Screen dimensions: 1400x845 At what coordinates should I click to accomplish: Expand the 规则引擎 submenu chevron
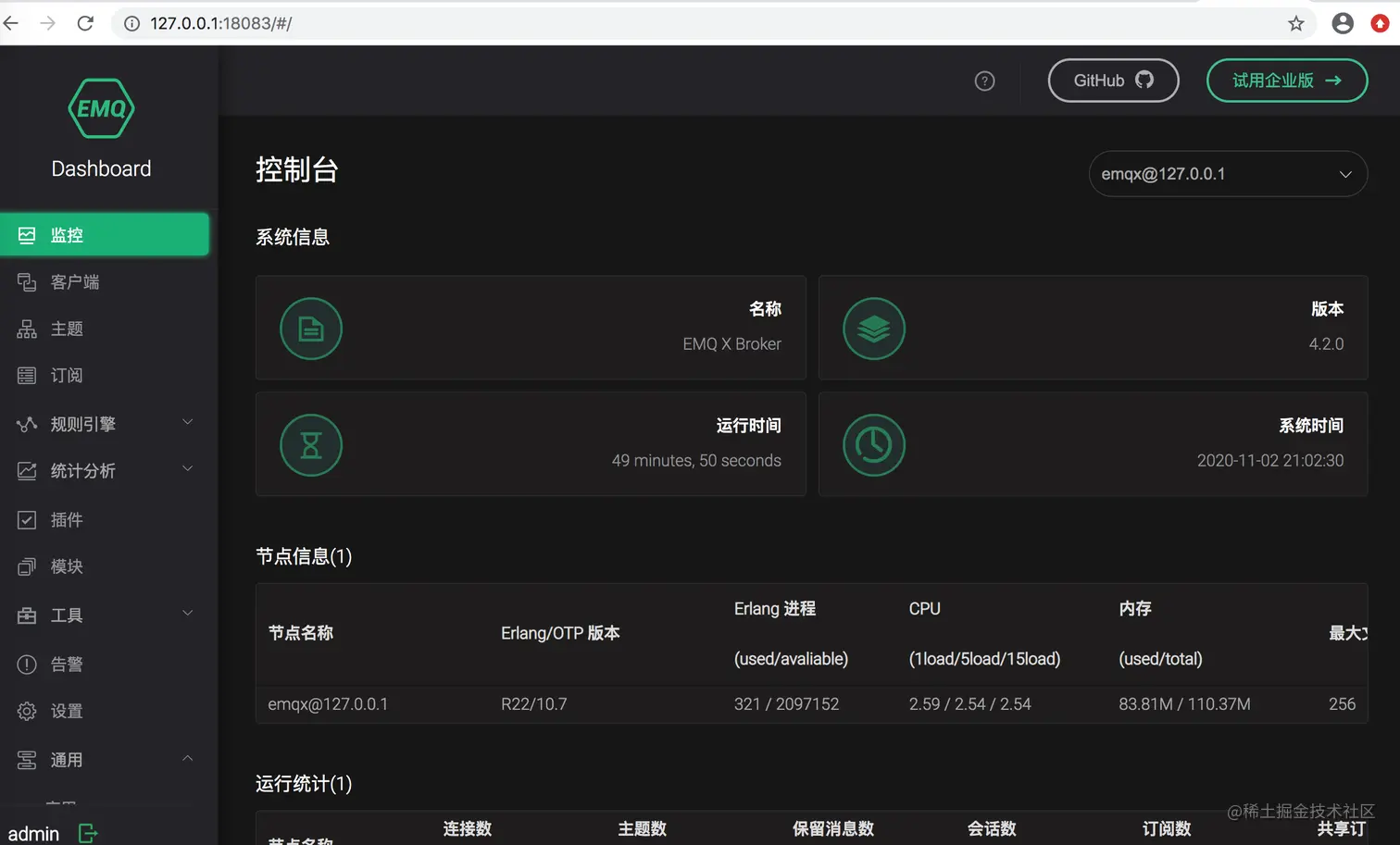188,422
